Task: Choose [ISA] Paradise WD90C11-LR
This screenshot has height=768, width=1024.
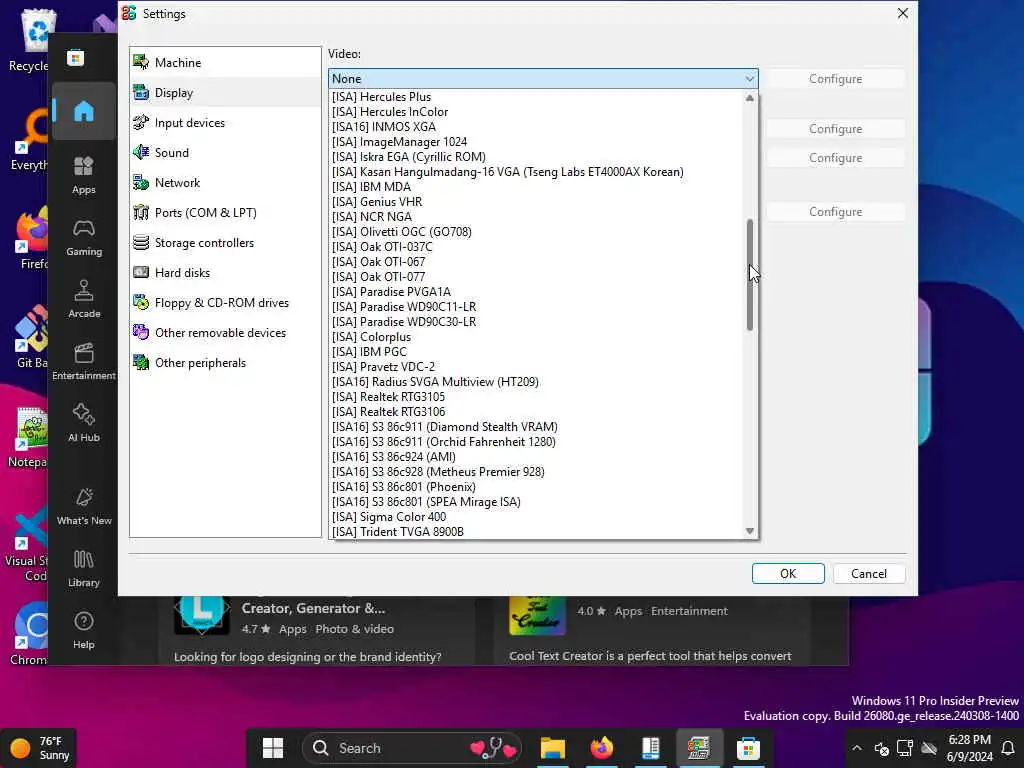Action: [x=536, y=307]
